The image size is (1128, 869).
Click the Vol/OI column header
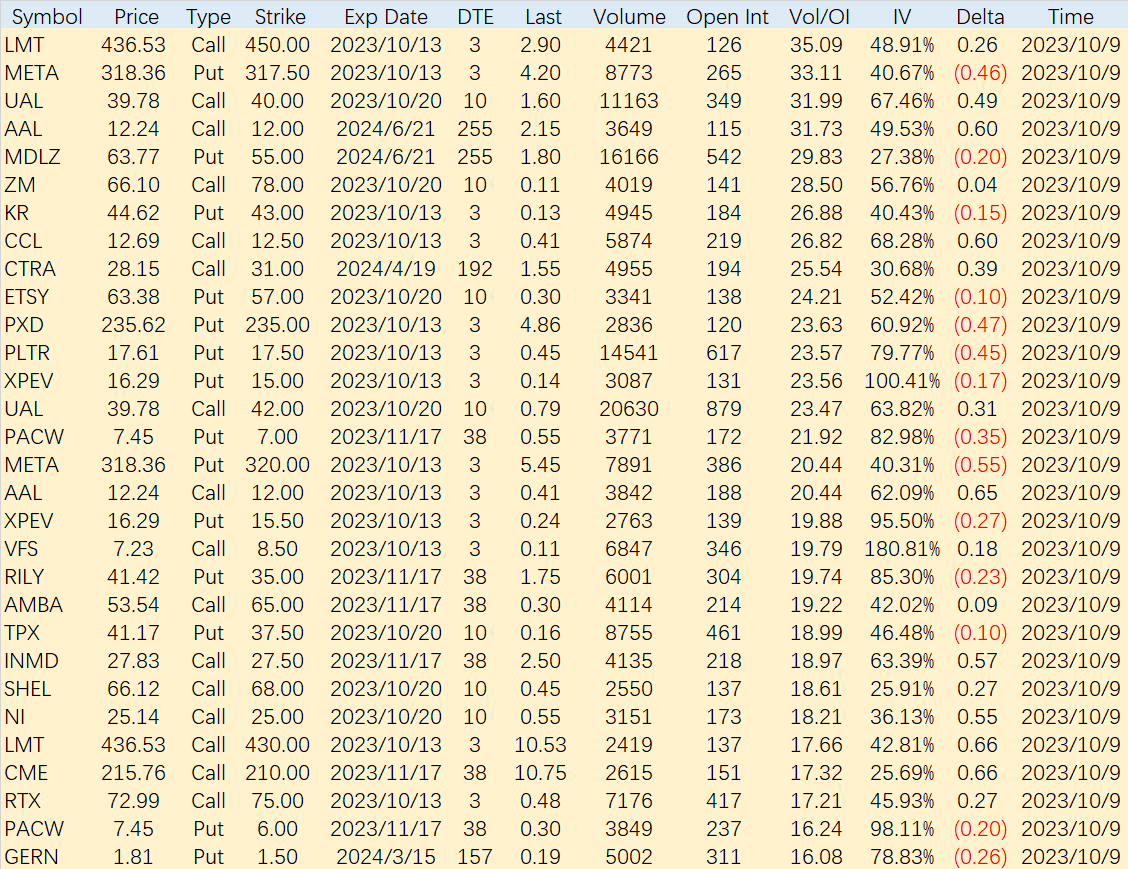pos(819,17)
